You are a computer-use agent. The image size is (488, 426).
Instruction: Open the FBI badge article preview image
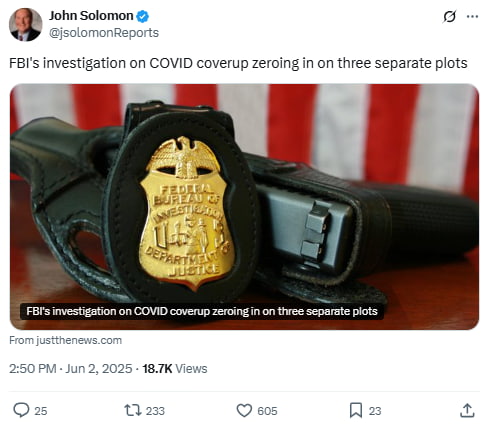tap(244, 207)
